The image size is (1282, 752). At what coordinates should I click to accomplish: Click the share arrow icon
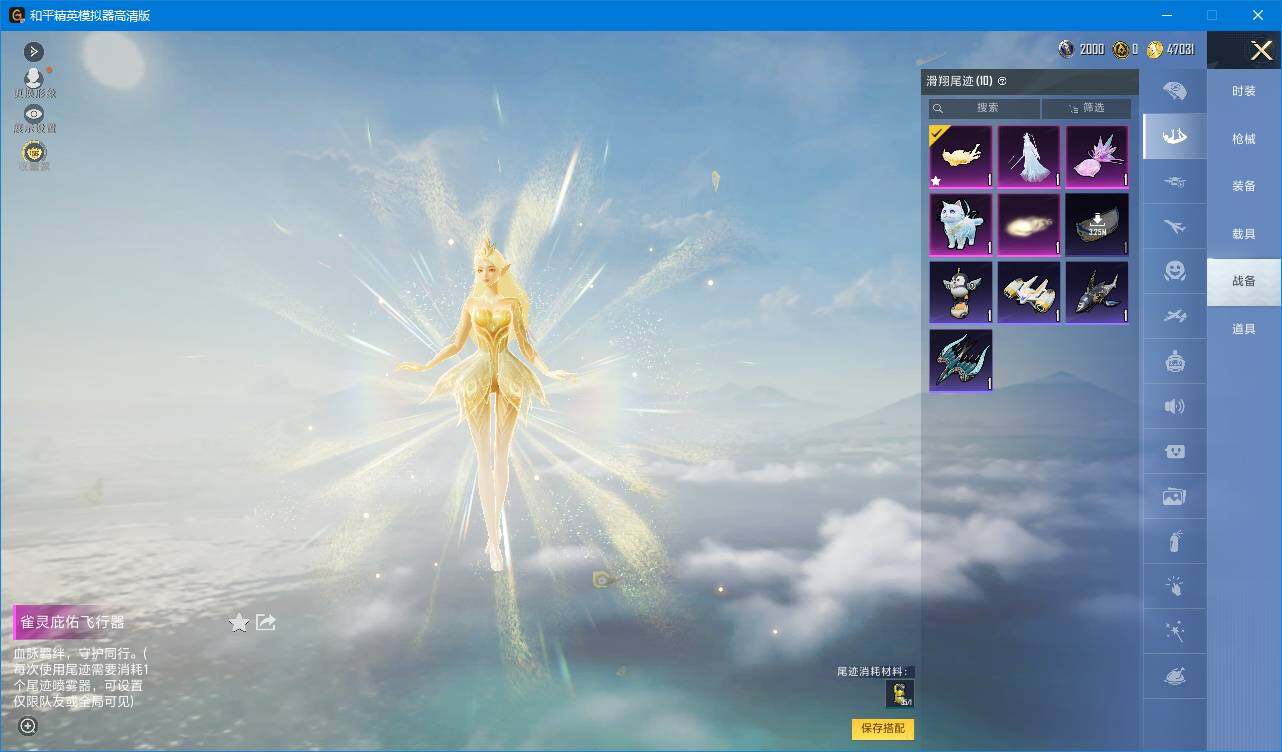(x=266, y=622)
